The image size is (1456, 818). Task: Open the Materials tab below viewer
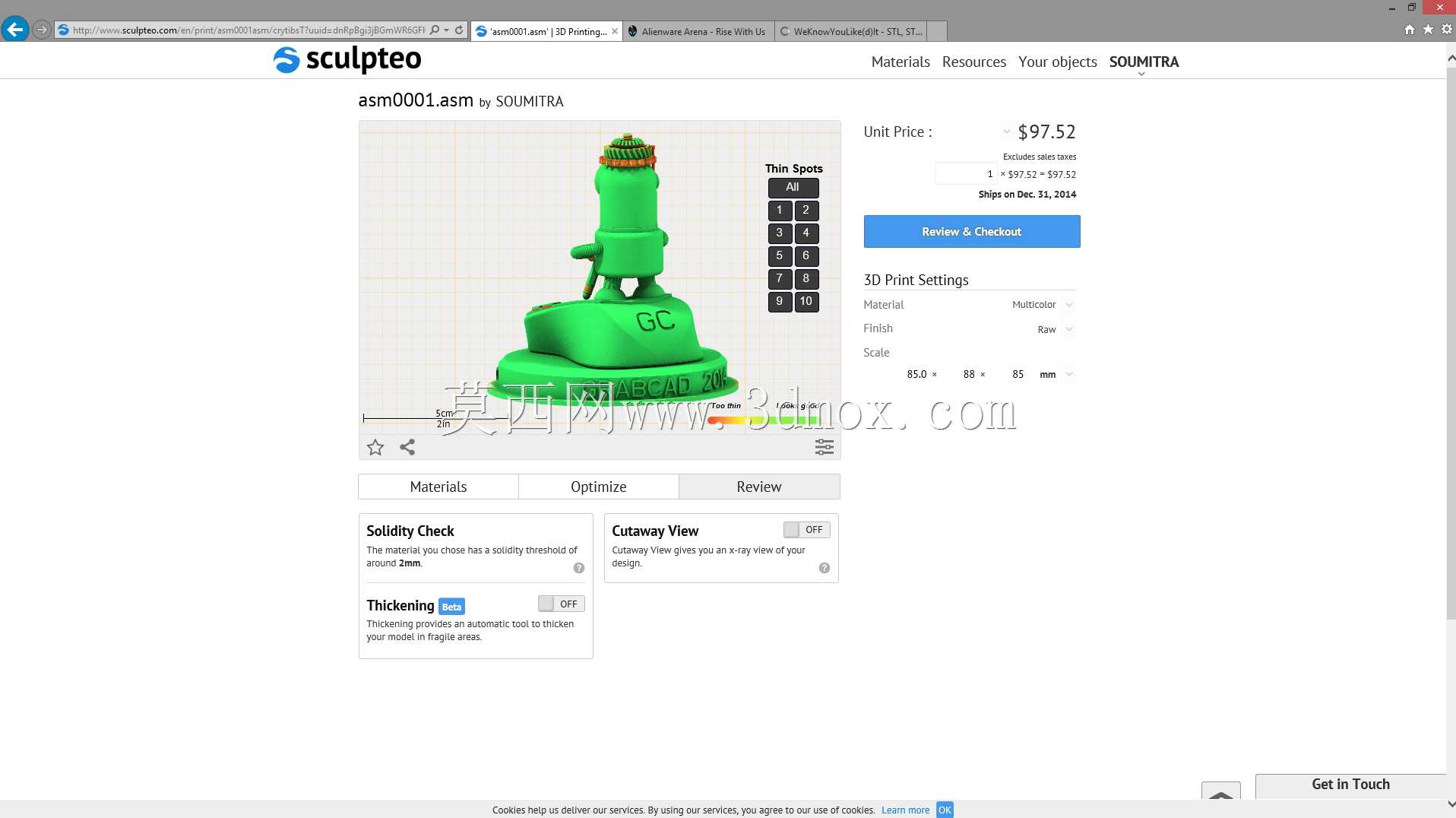point(438,487)
